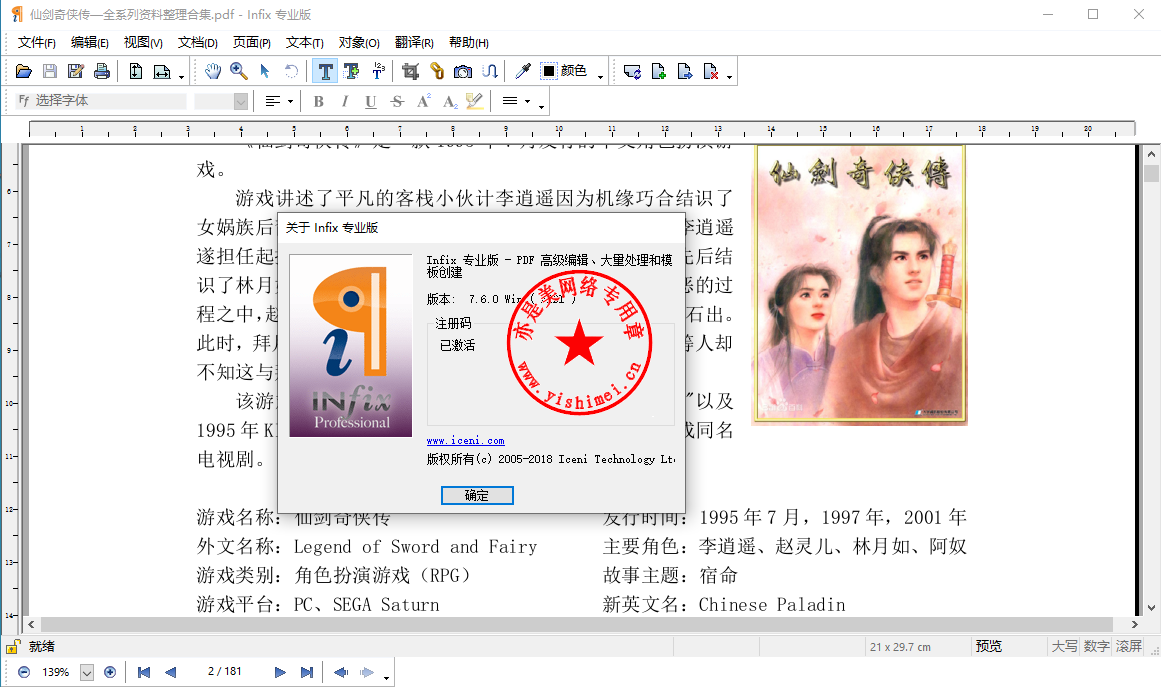Expand file toolbar overflow arrow
Viewport: 1161px width, 687px height.
tap(181, 76)
